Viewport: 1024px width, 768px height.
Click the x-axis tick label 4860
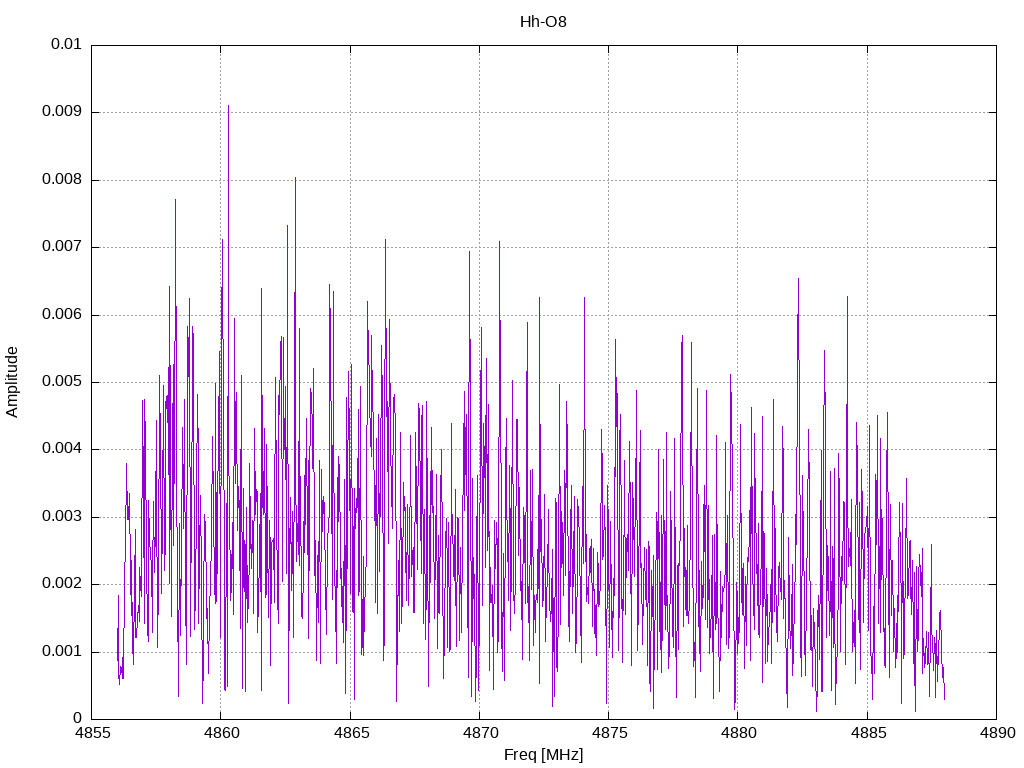click(x=221, y=733)
